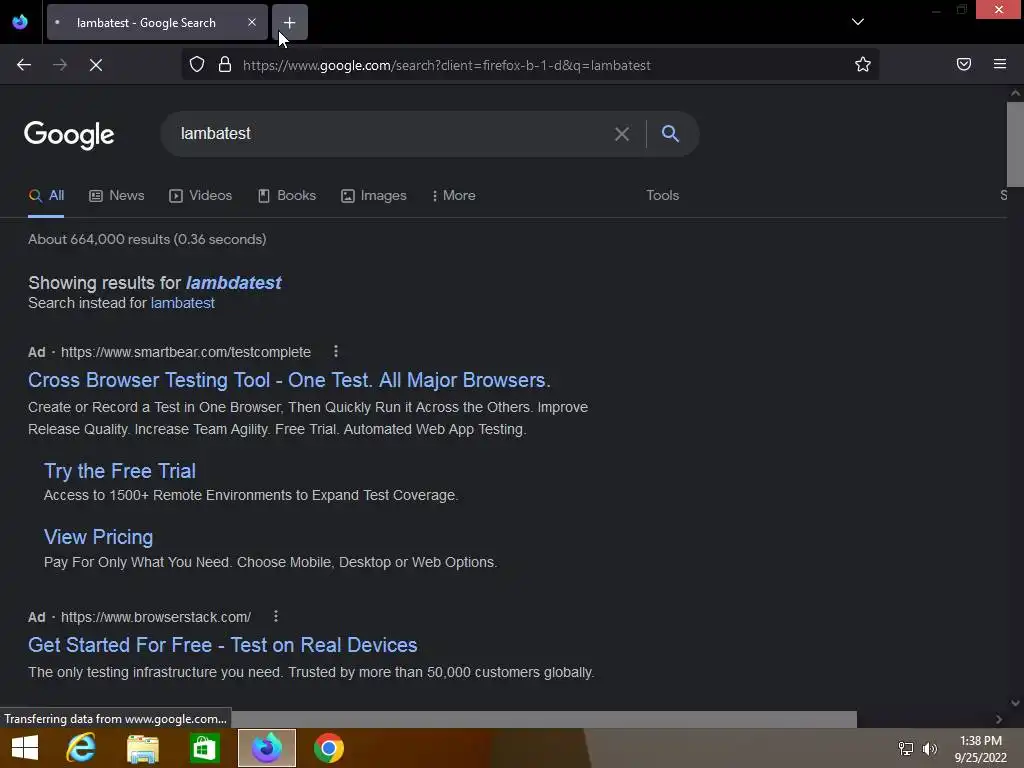
Task: Expand the More search categories menu
Action: tap(454, 196)
